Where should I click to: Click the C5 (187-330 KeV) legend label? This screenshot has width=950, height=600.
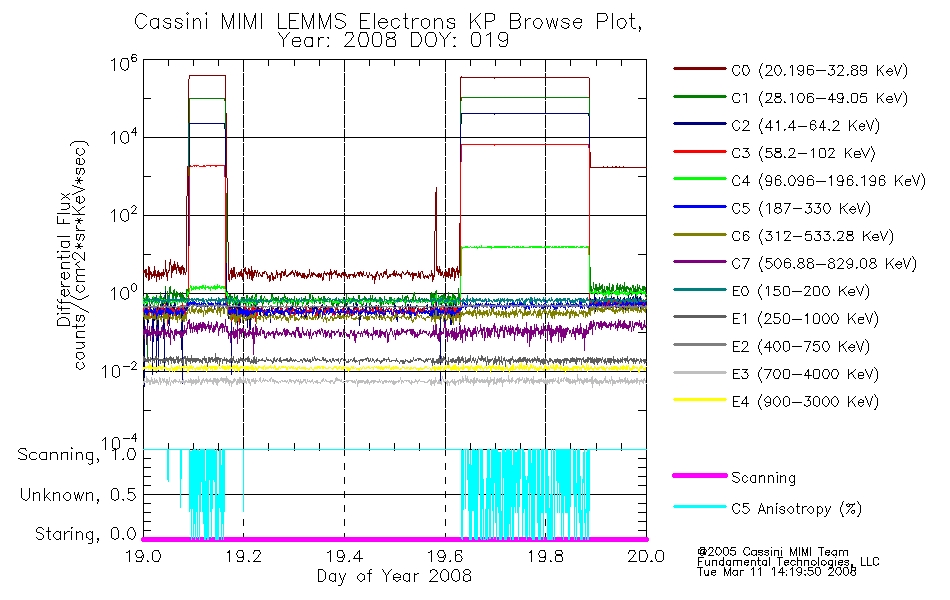coord(801,208)
